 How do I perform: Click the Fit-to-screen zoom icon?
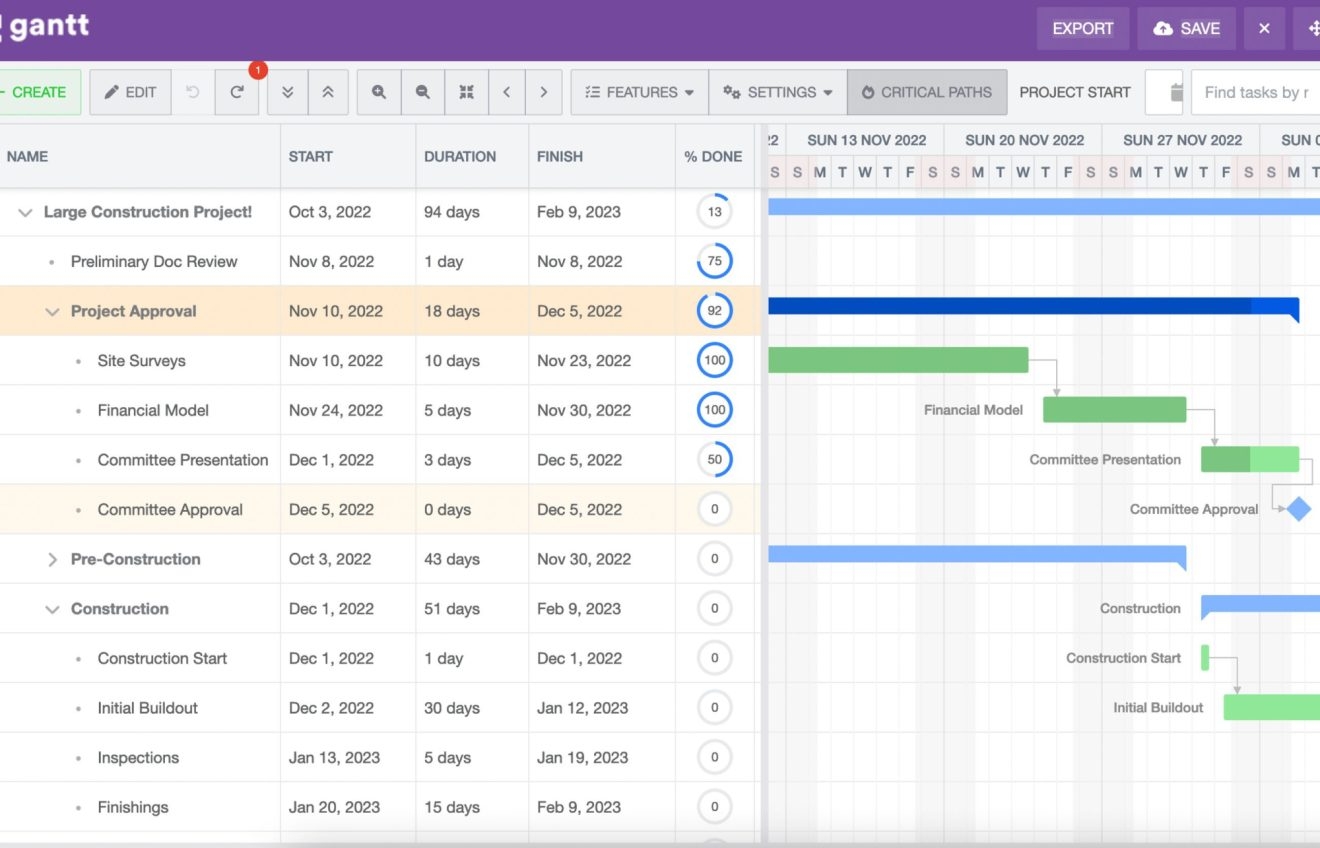(466, 92)
